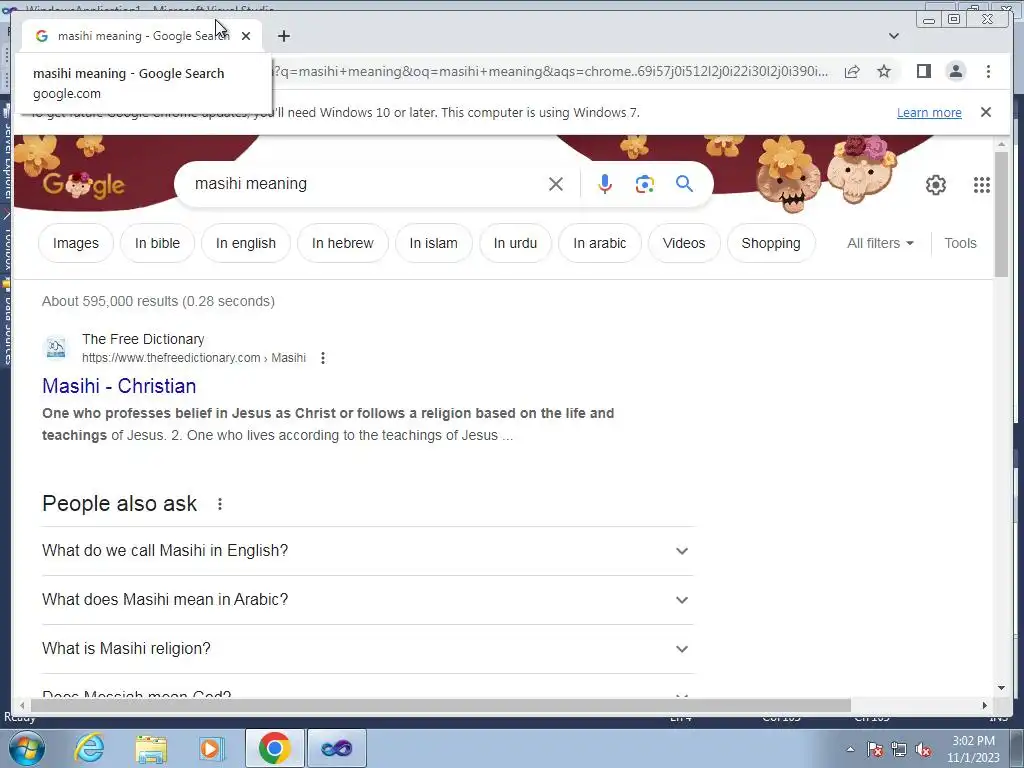The height and width of the screenshot is (768, 1024).
Task: Open the All filters dropdown
Action: 880,243
